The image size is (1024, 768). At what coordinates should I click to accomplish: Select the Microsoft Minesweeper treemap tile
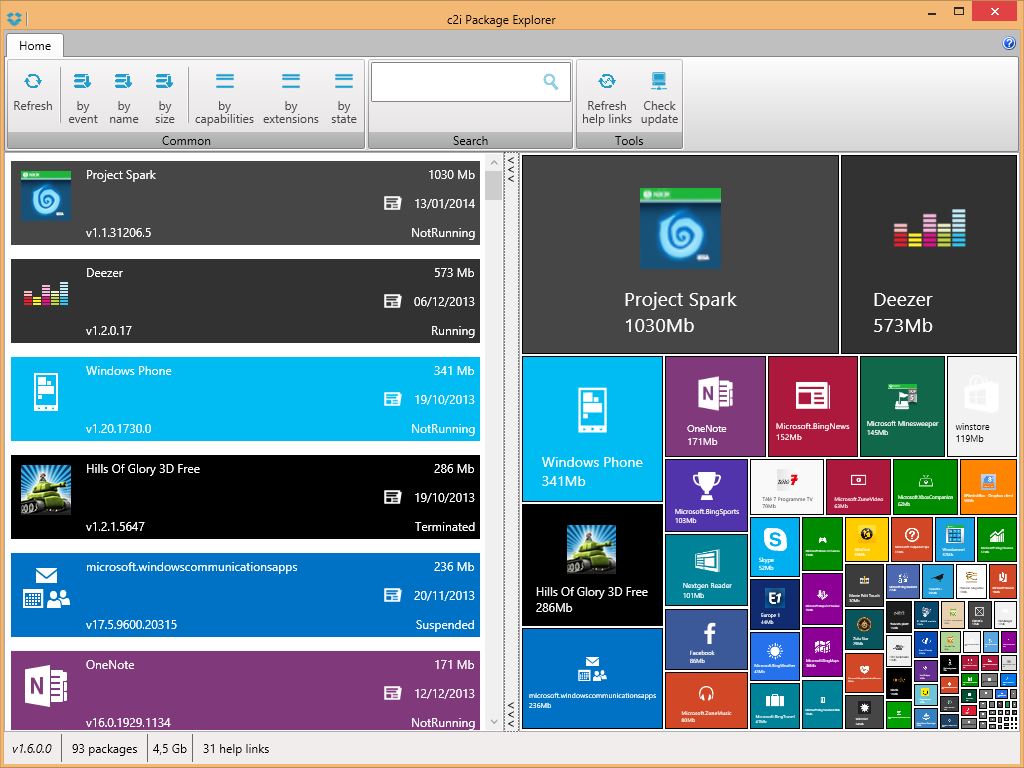[902, 406]
